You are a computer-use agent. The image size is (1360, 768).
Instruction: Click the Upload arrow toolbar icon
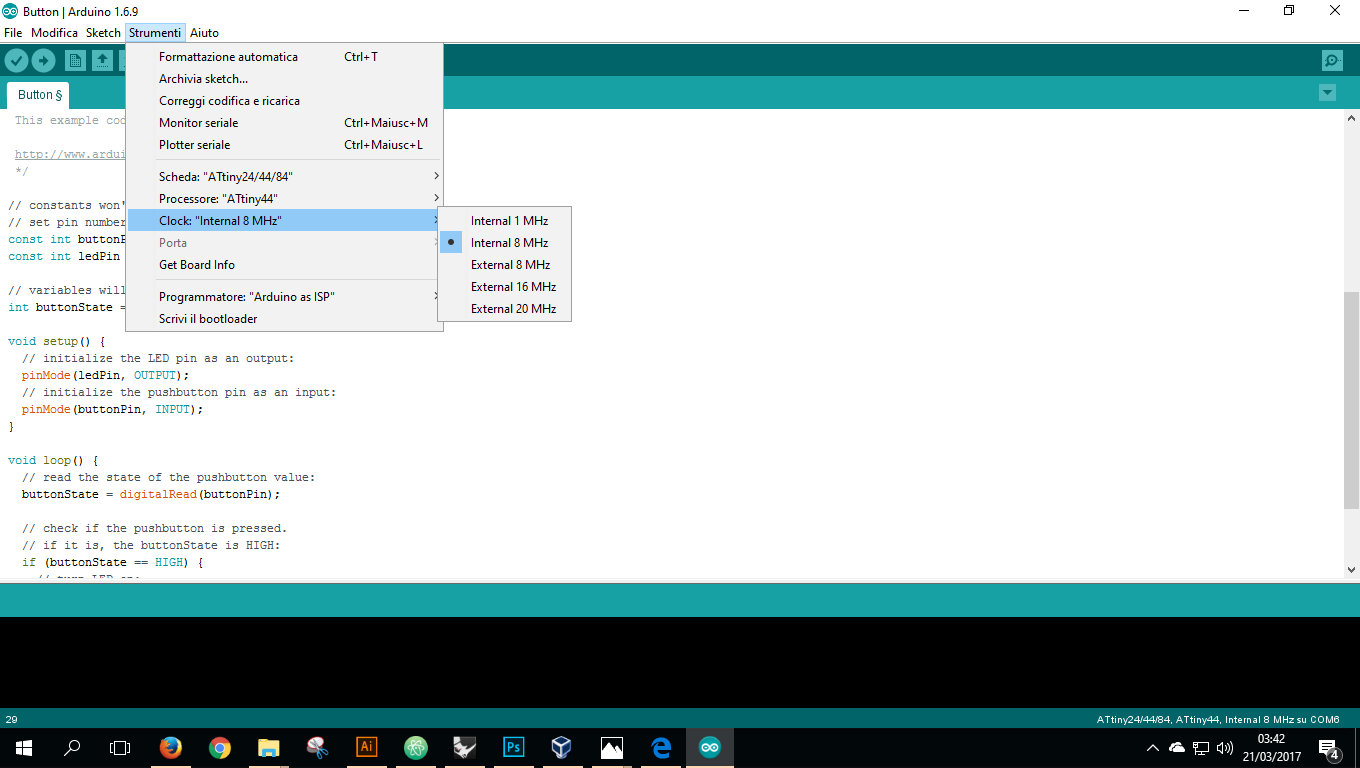click(x=43, y=61)
